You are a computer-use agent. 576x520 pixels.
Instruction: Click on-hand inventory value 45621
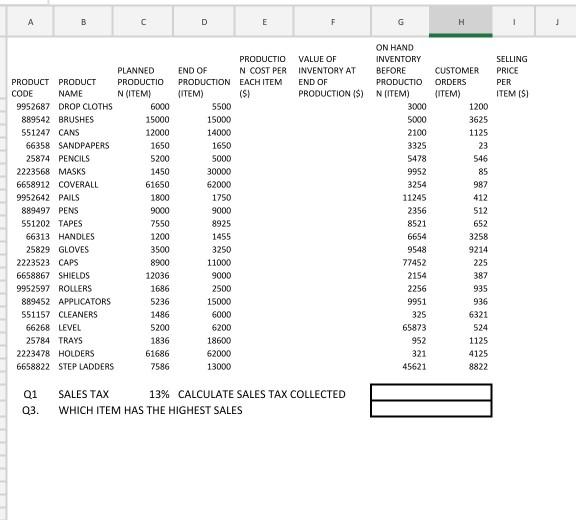(x=414, y=366)
